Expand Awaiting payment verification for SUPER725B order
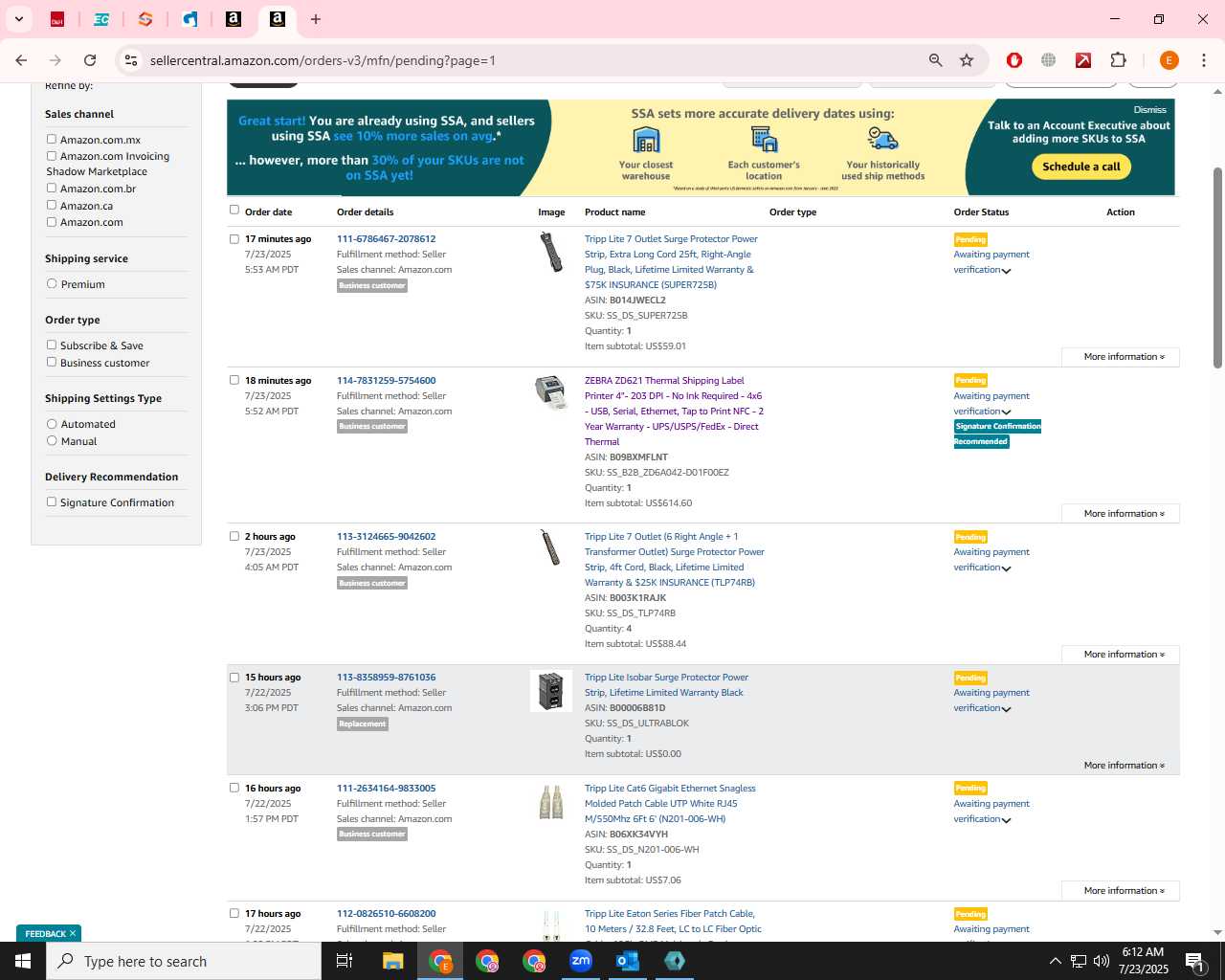The width and height of the screenshot is (1225, 980). [1006, 271]
